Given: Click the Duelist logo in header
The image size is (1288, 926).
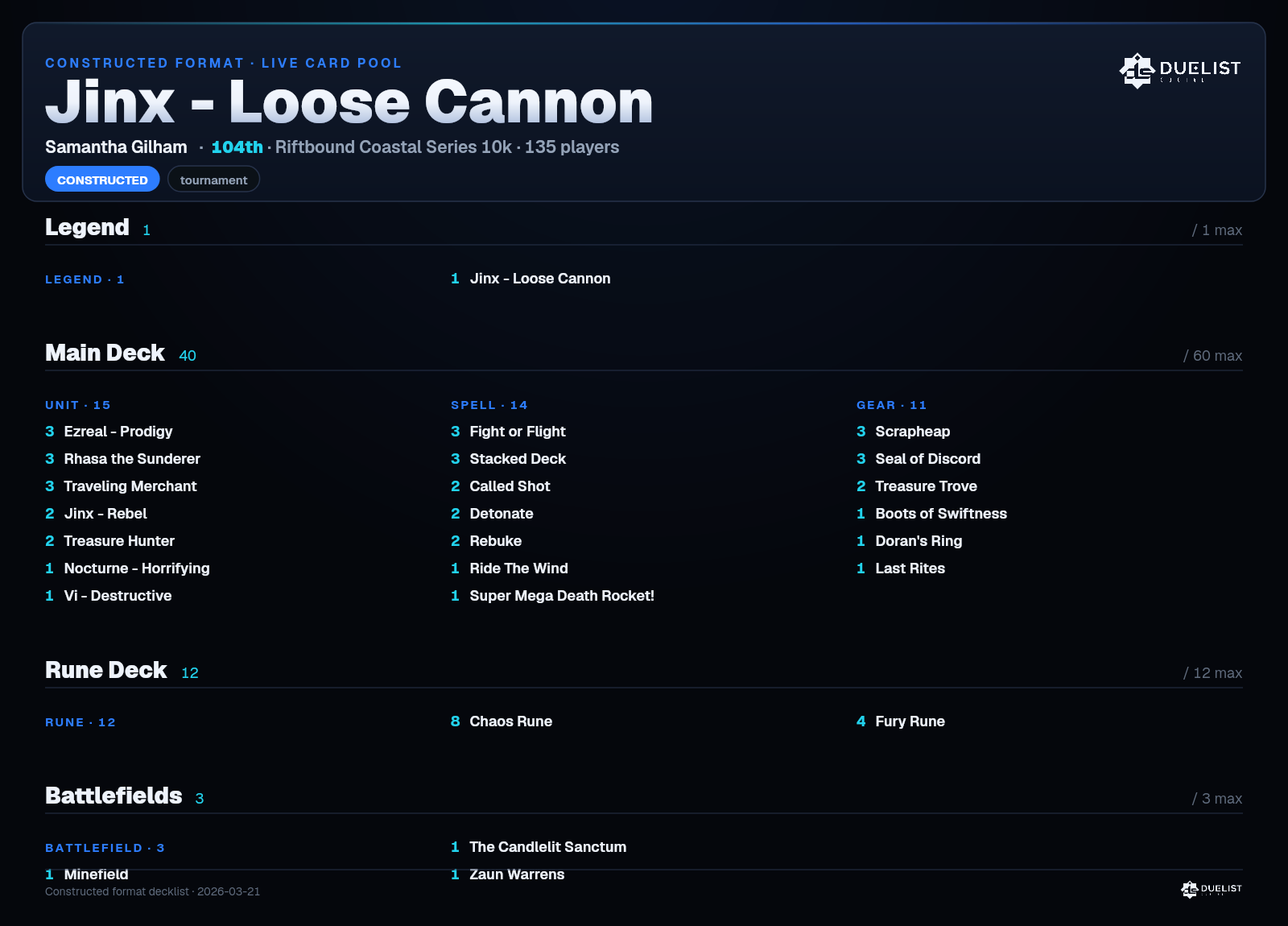Looking at the screenshot, I should tap(1179, 70).
